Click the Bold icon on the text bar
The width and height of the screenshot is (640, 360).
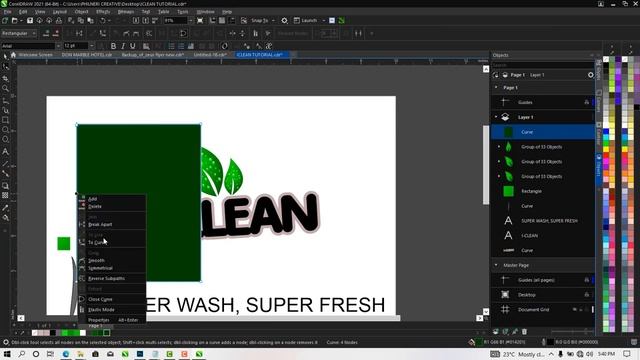(113, 46)
